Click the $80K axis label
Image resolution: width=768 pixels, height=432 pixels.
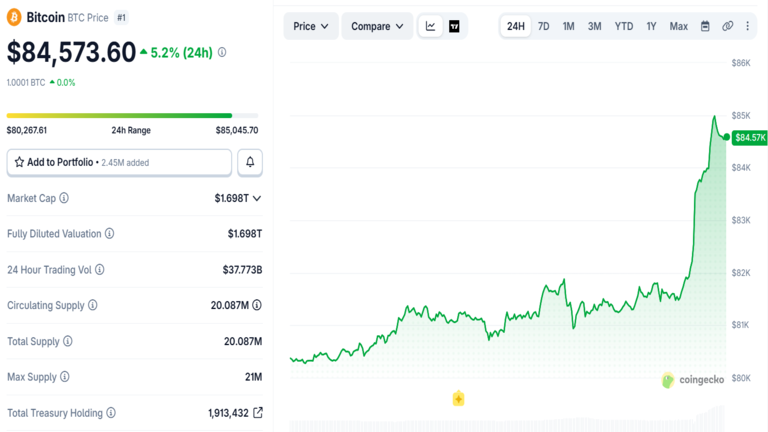tap(741, 378)
